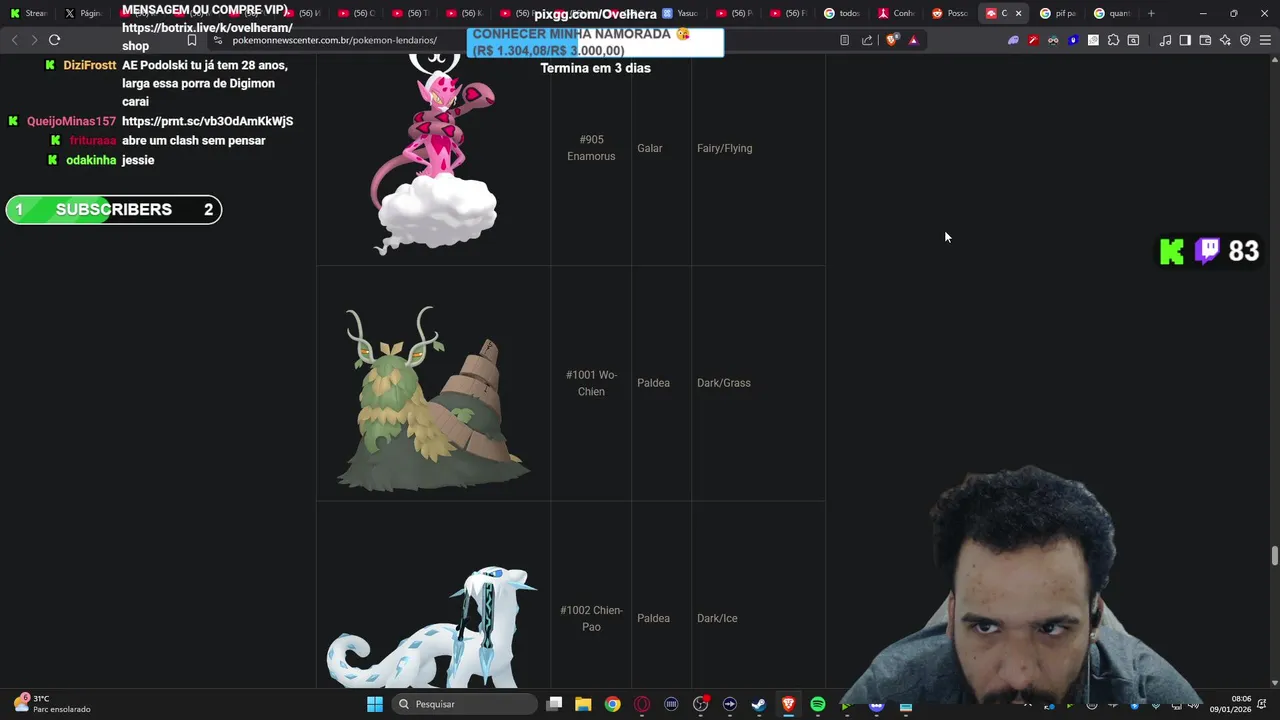Viewport: 1280px width, 720px height.
Task: Open reader mode icon in address bar
Action: click(844, 40)
